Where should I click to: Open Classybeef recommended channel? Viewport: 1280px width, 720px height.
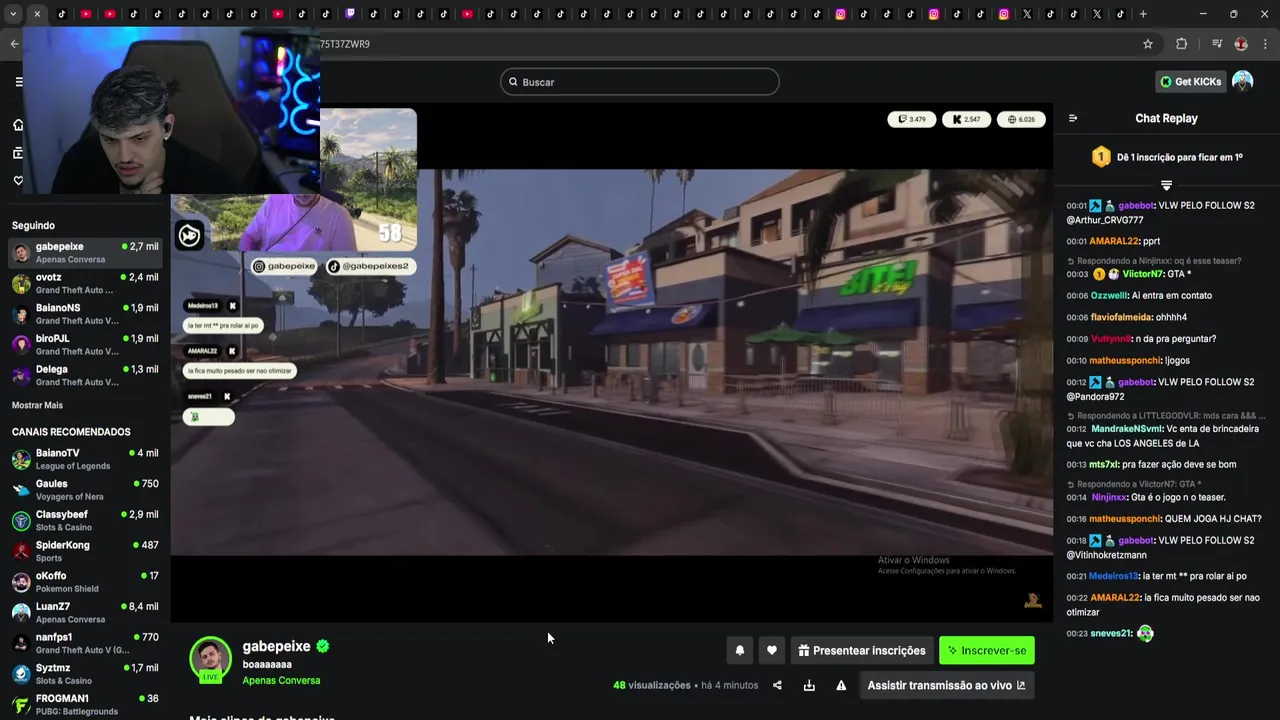85,520
